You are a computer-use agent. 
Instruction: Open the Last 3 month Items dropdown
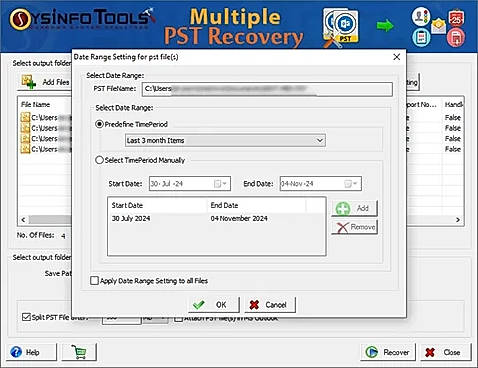click(225, 140)
